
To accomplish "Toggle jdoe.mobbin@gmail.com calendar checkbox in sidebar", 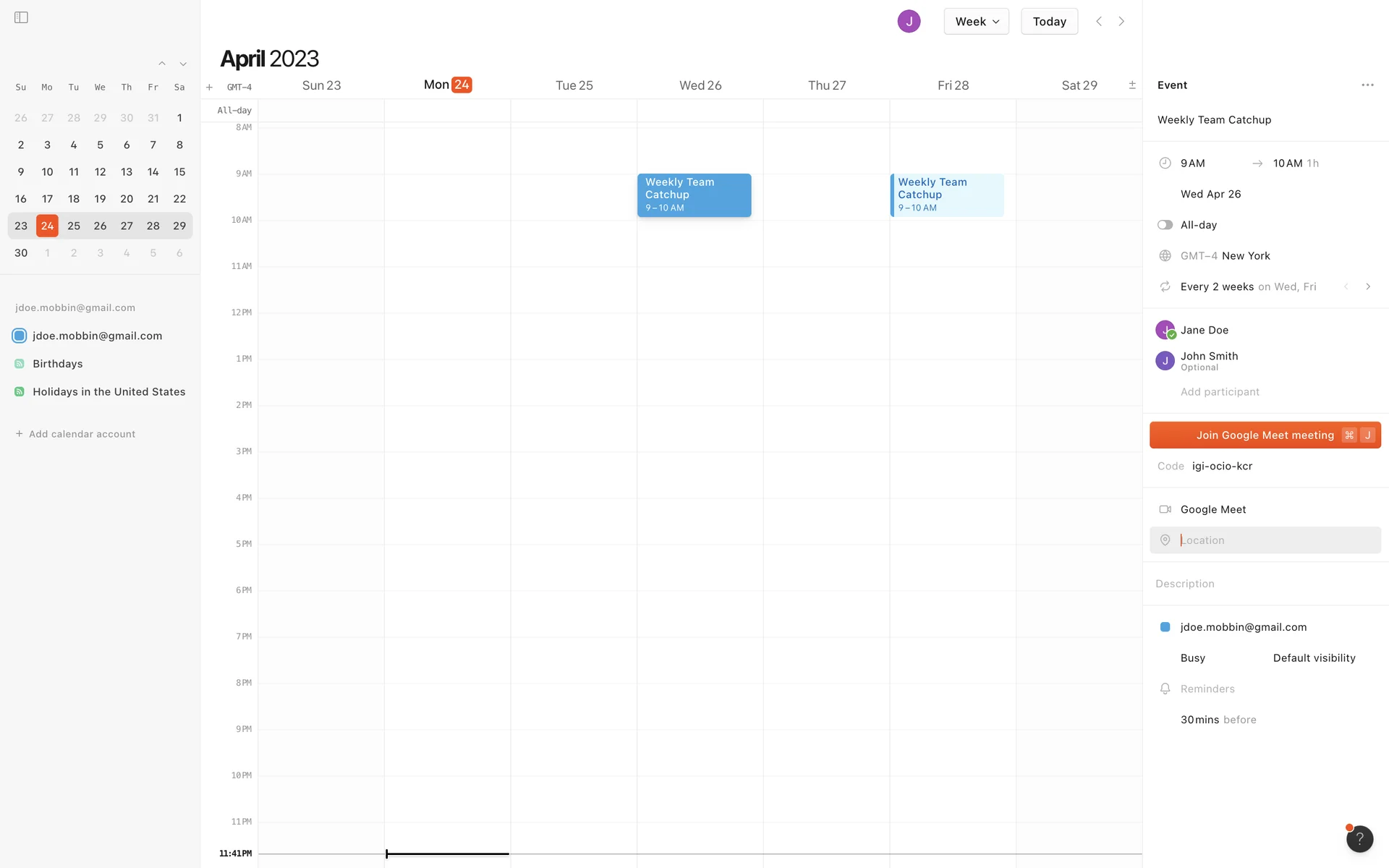I will click(x=20, y=336).
